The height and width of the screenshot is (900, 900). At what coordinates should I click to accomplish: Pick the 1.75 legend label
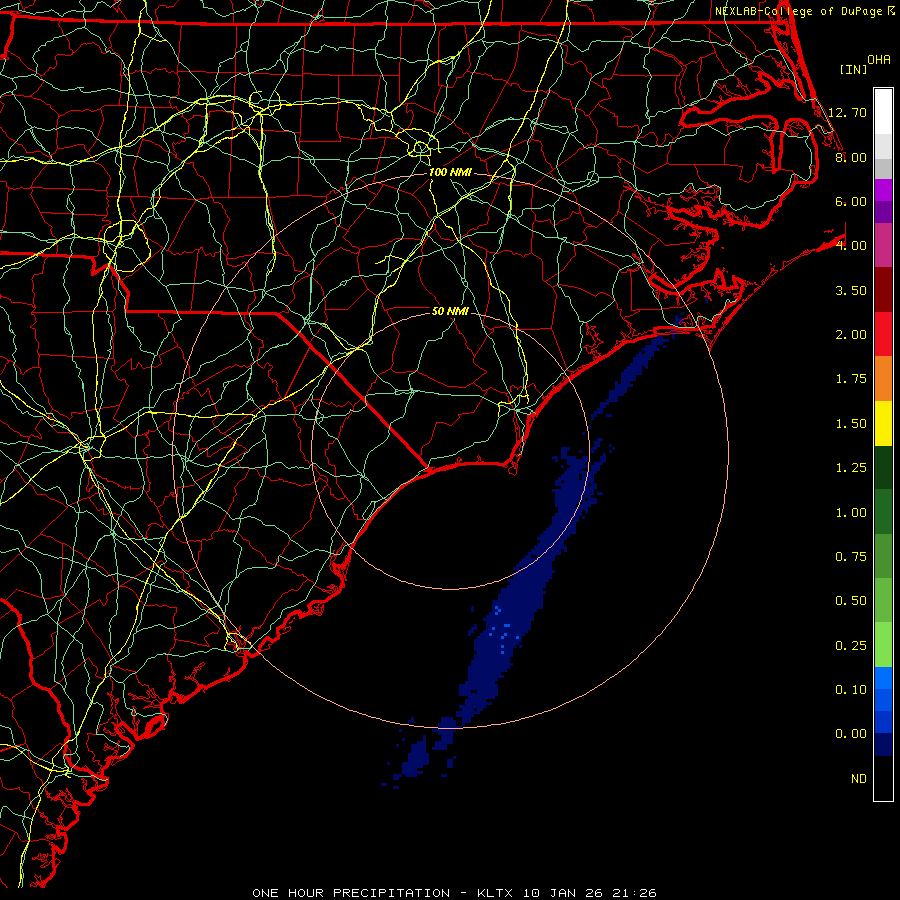[x=851, y=379]
